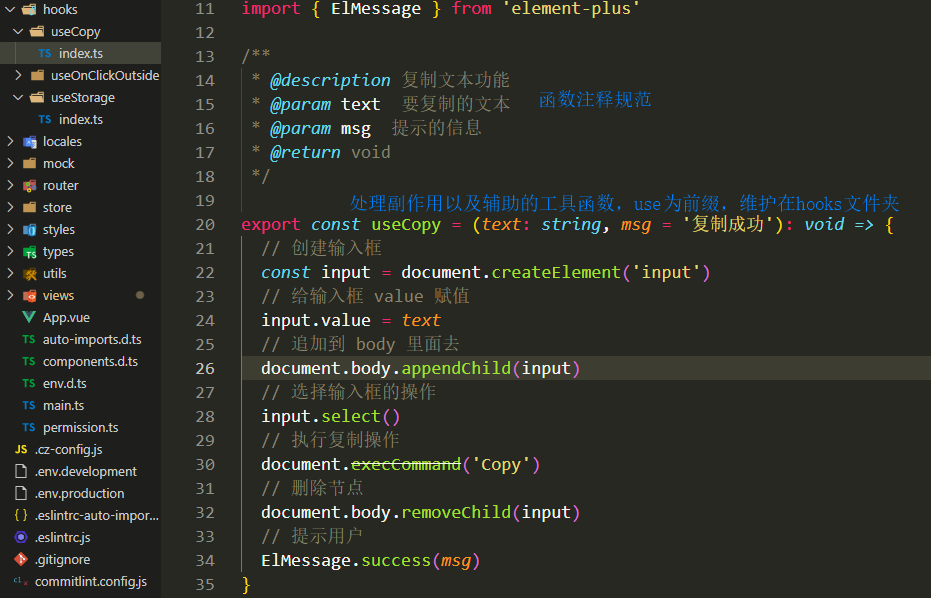Expand the router folder chevron
Viewport: 931px width, 598px height.
click(x=10, y=185)
